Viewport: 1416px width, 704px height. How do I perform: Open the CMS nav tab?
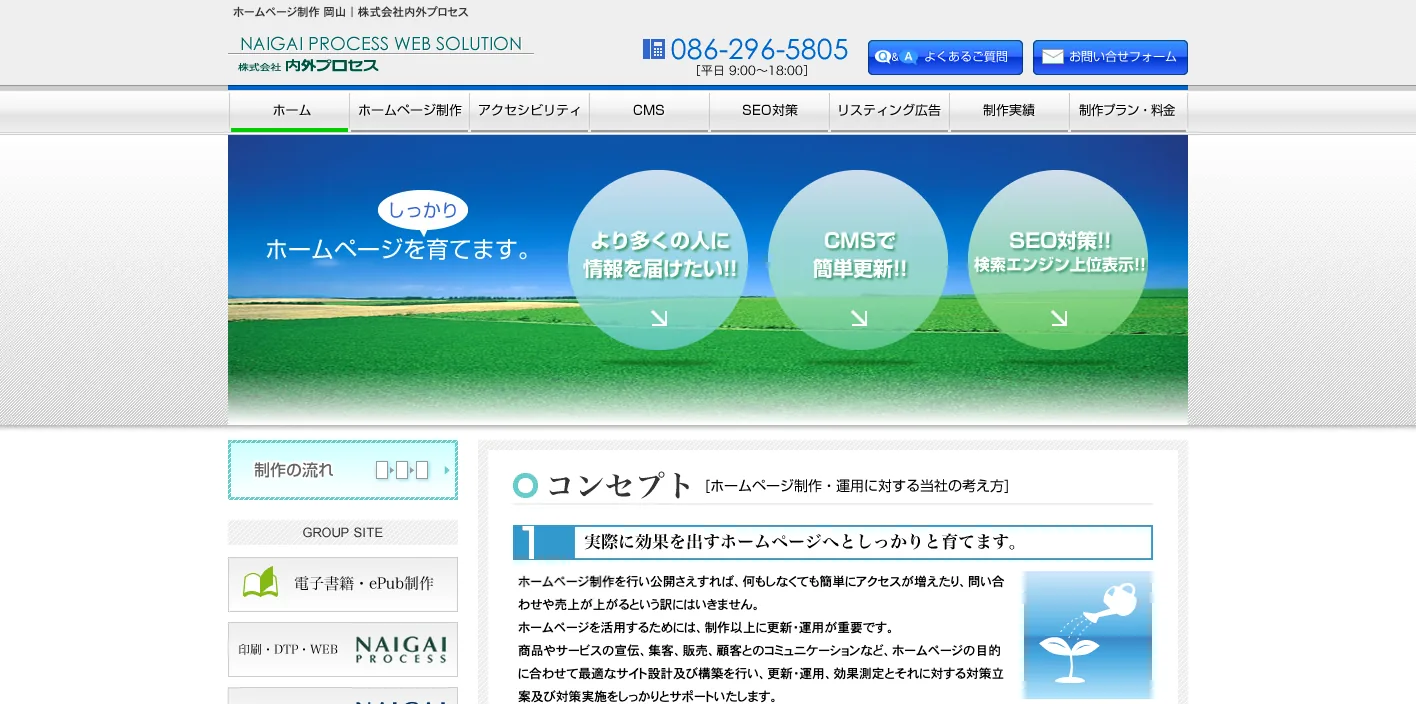pos(649,111)
